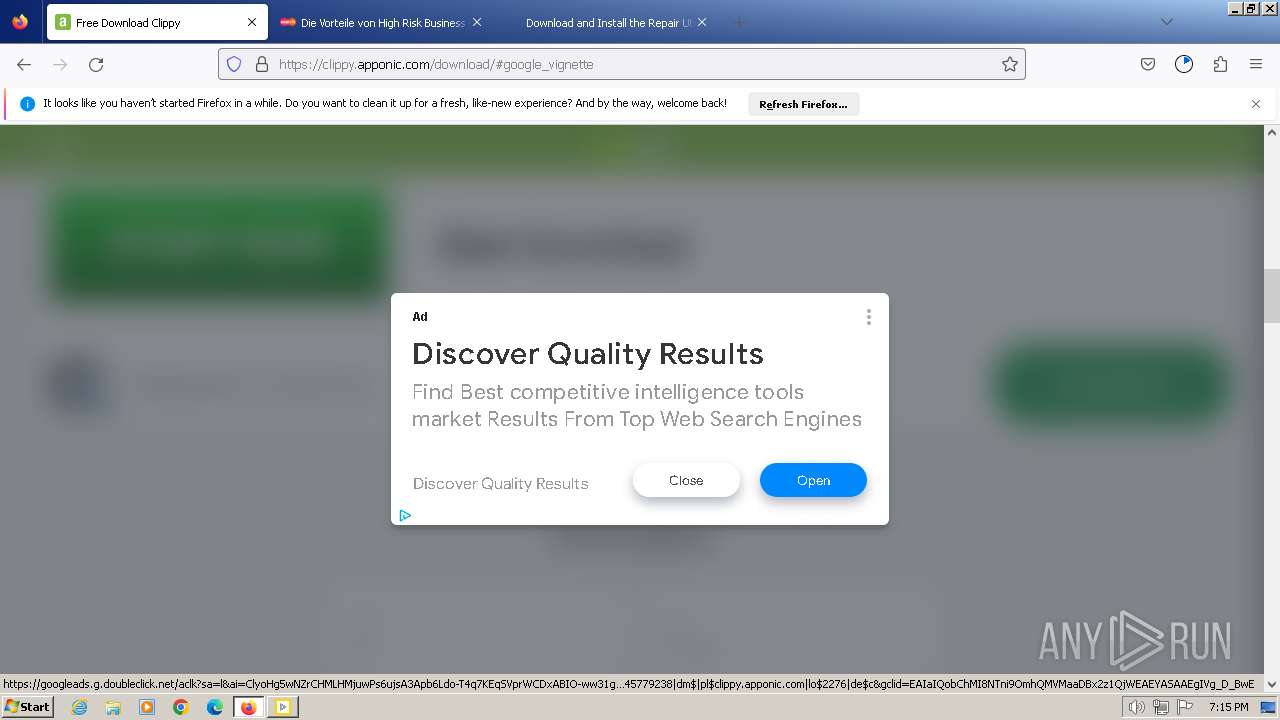Open Firefox application hamburger menu
The width and height of the screenshot is (1280, 720).
click(x=1256, y=64)
